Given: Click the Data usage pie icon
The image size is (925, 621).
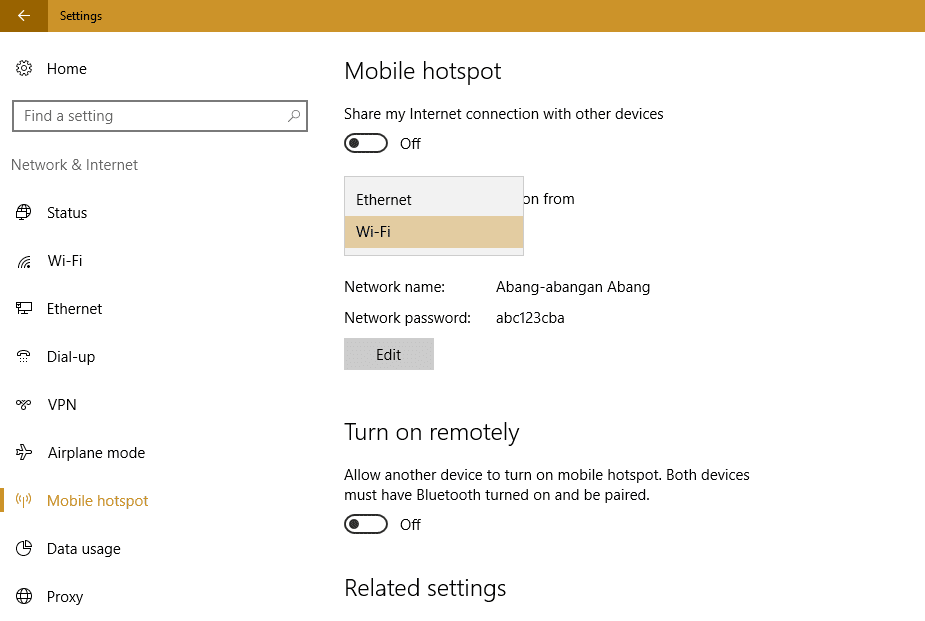Looking at the screenshot, I should 24,548.
